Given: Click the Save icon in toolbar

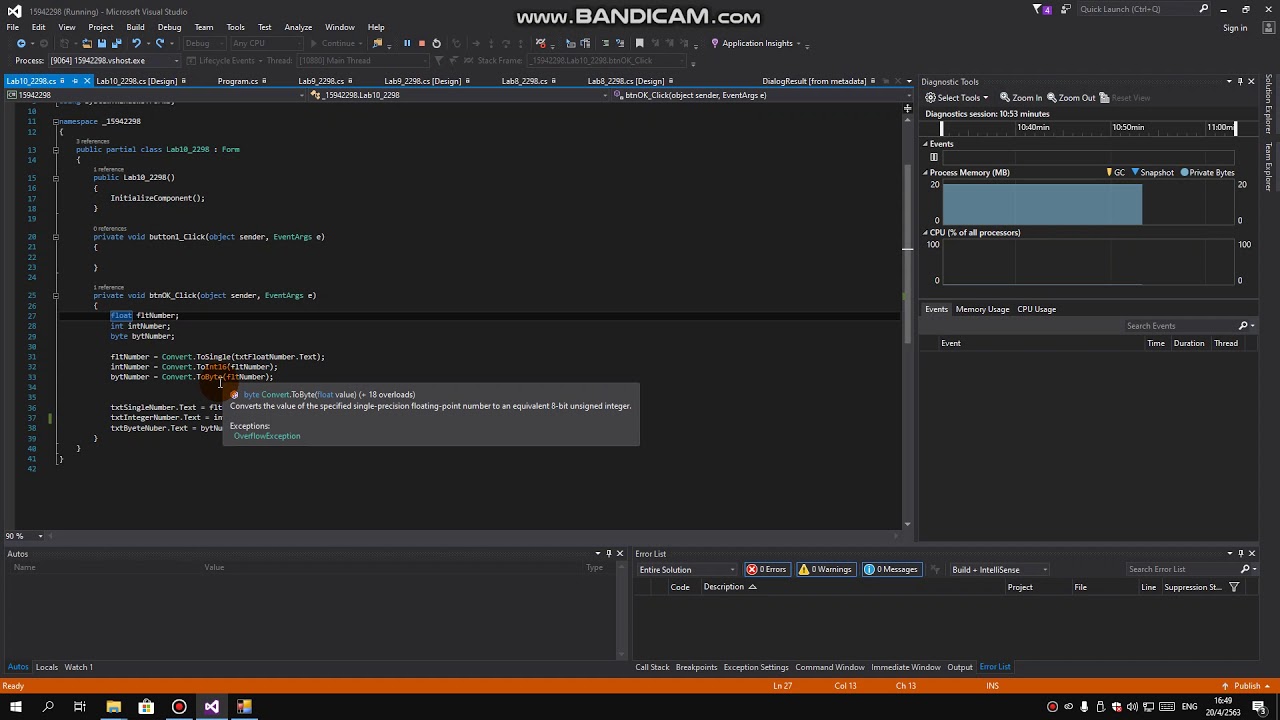Looking at the screenshot, I should point(101,43).
